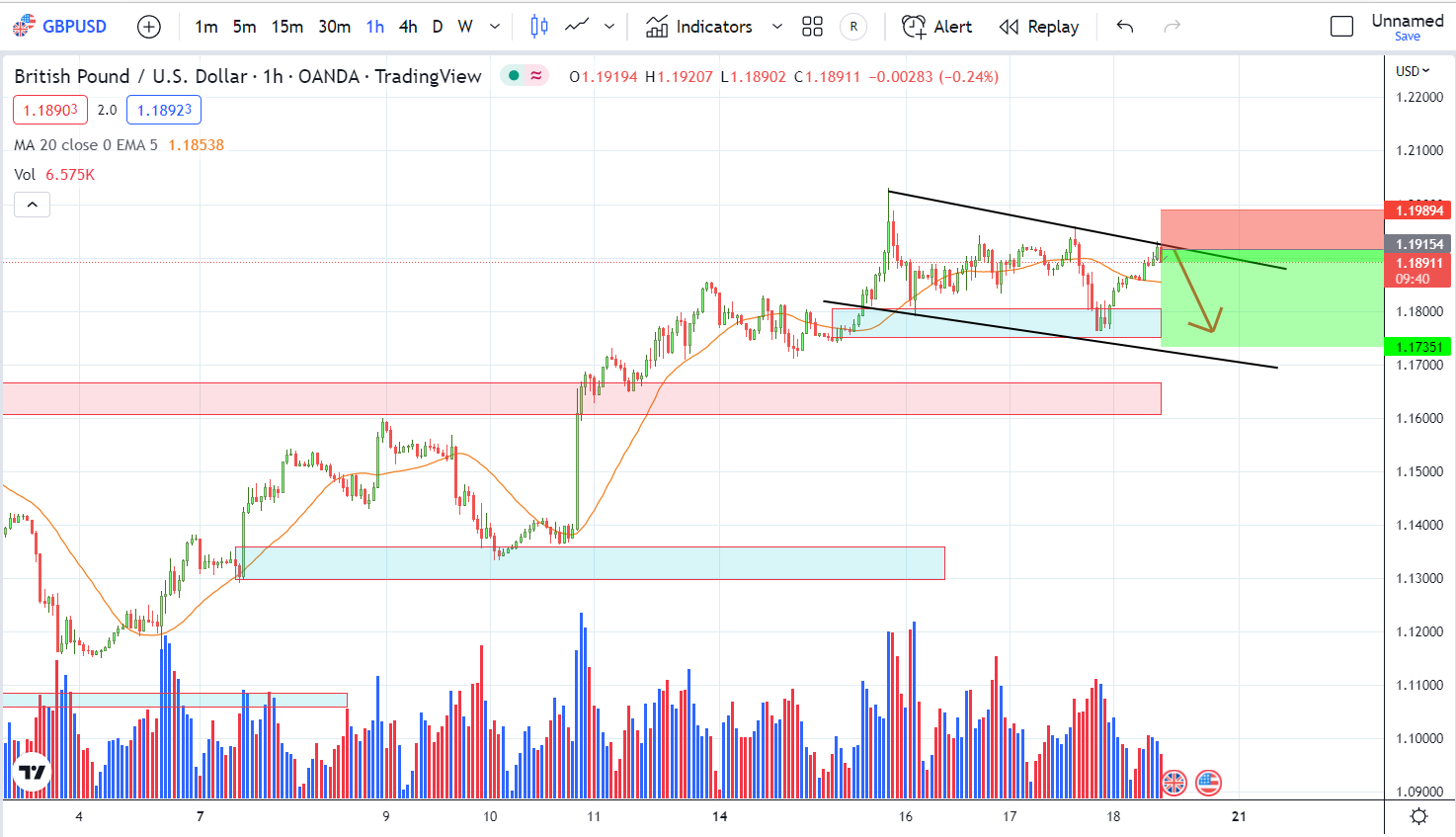Select the 1m timeframe
Image resolution: width=1456 pixels, height=837 pixels.
[206, 27]
